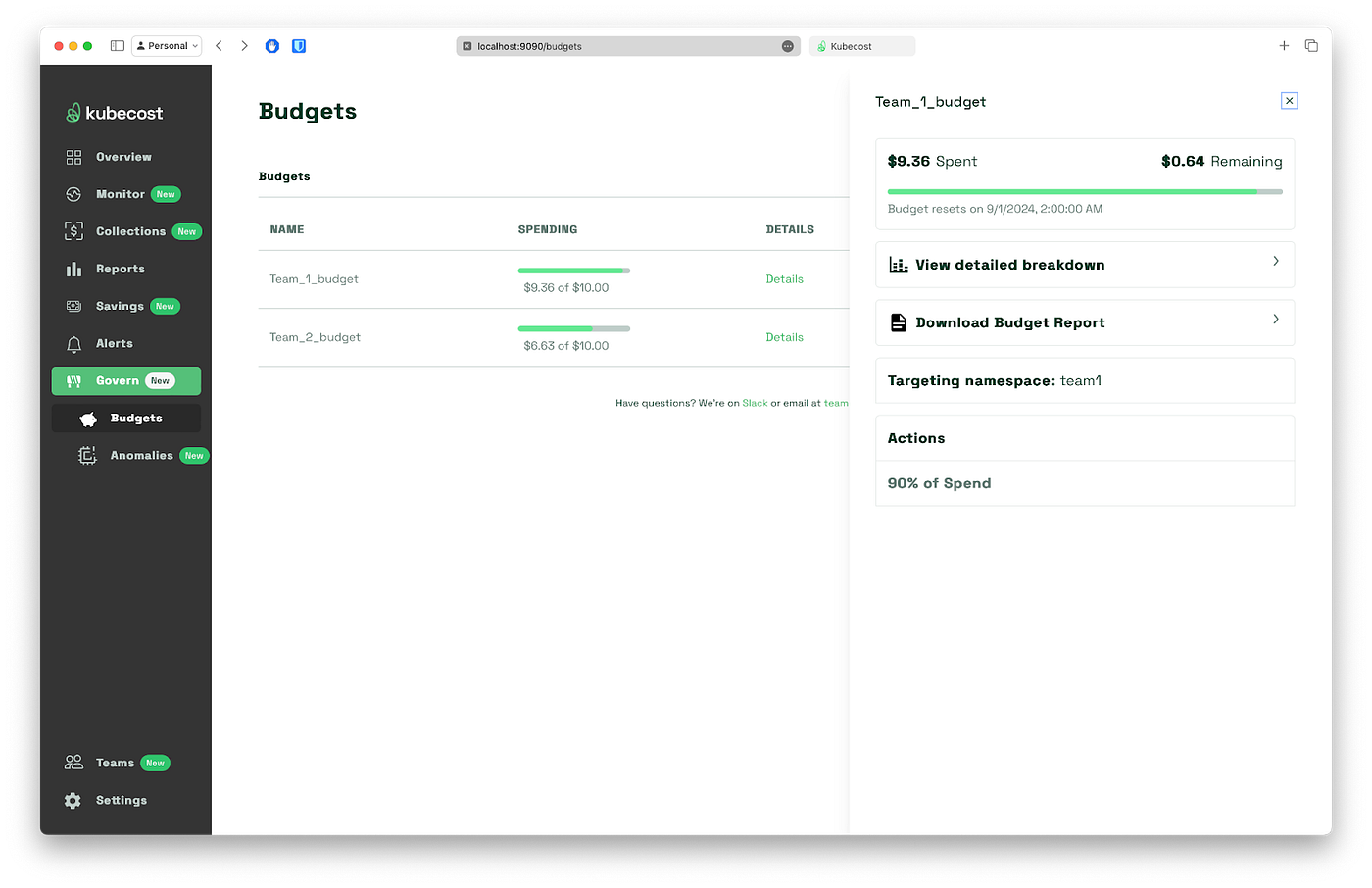Viewport: 1372px width, 888px height.
Task: Open Details for Team_1_budget
Action: point(785,279)
